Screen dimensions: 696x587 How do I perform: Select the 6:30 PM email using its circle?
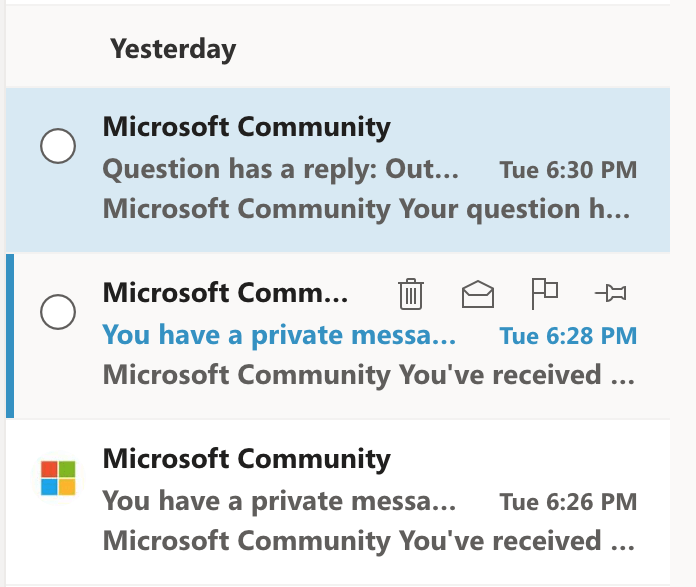tap(58, 146)
